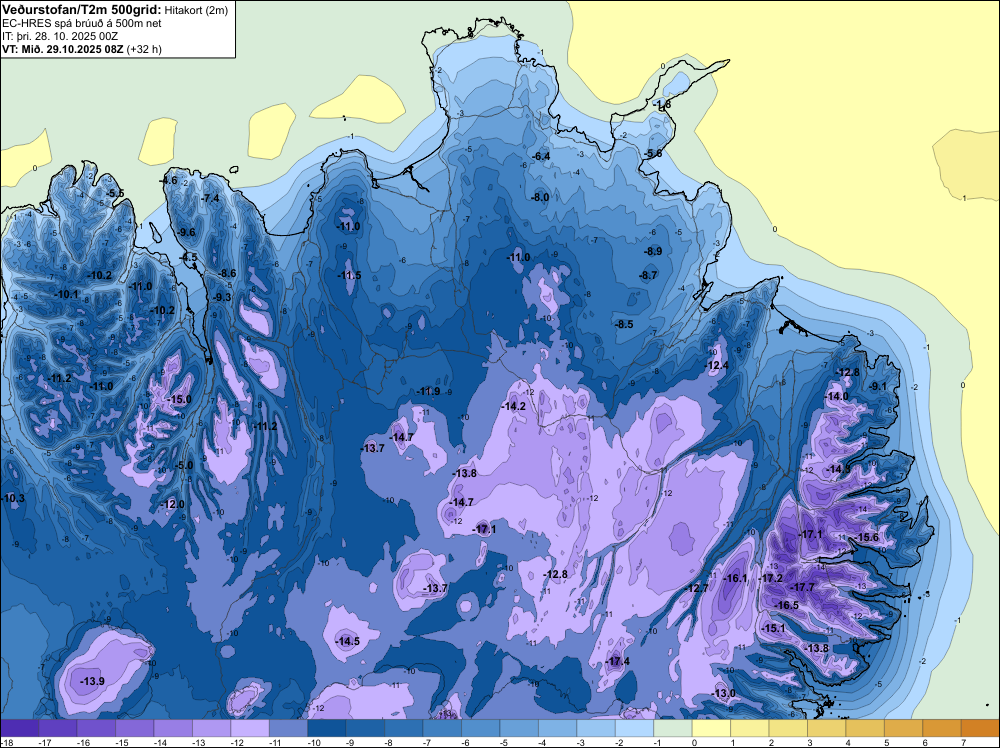
Task: Select the -1.8 temperature label
Action: tap(662, 104)
